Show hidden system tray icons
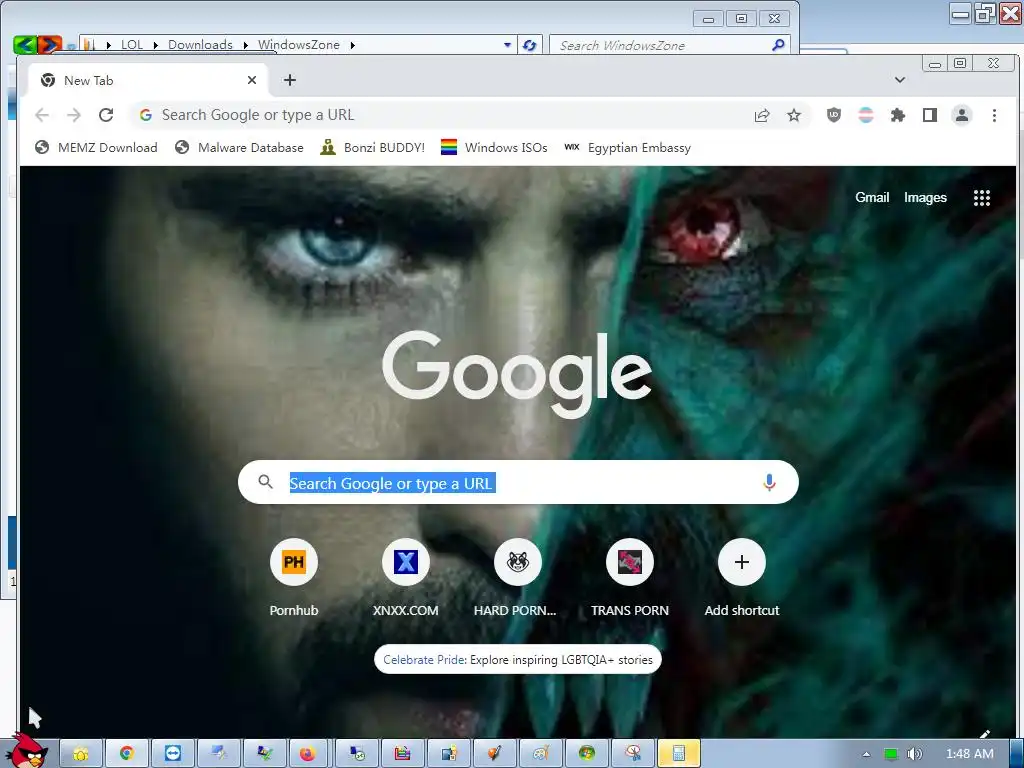The height and width of the screenshot is (768, 1024). click(866, 754)
